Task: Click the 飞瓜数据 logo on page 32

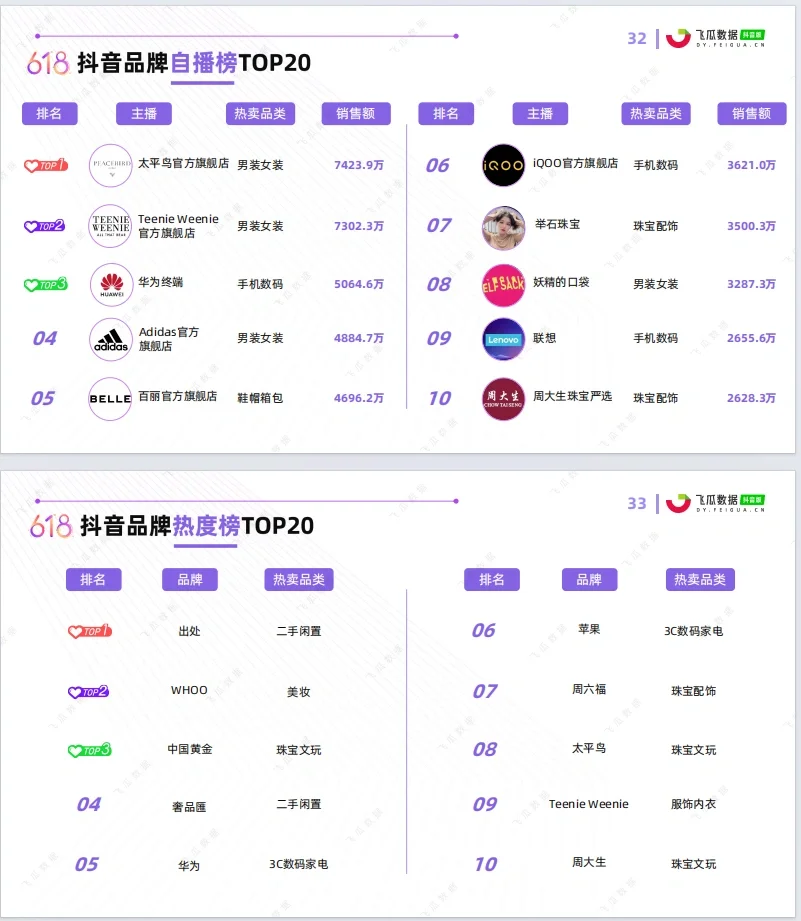Action: tap(715, 38)
